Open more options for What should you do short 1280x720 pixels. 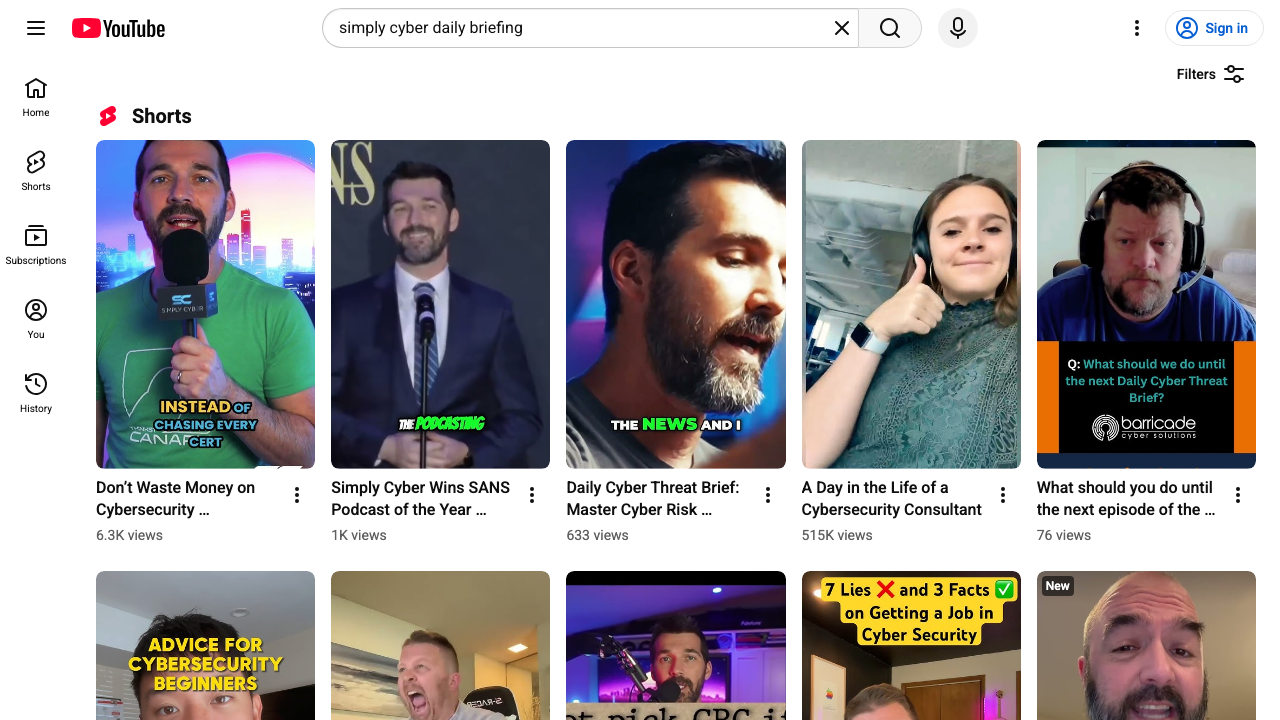pos(1238,495)
